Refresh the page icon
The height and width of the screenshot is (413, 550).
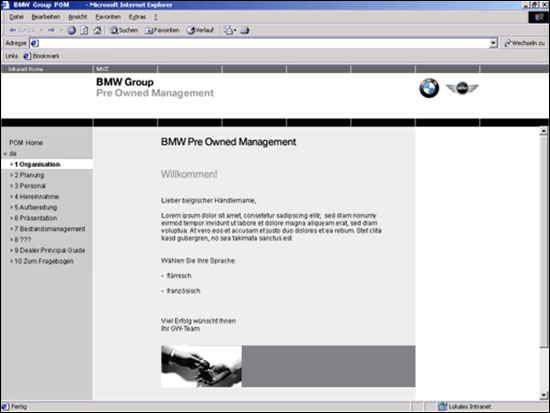pos(84,30)
